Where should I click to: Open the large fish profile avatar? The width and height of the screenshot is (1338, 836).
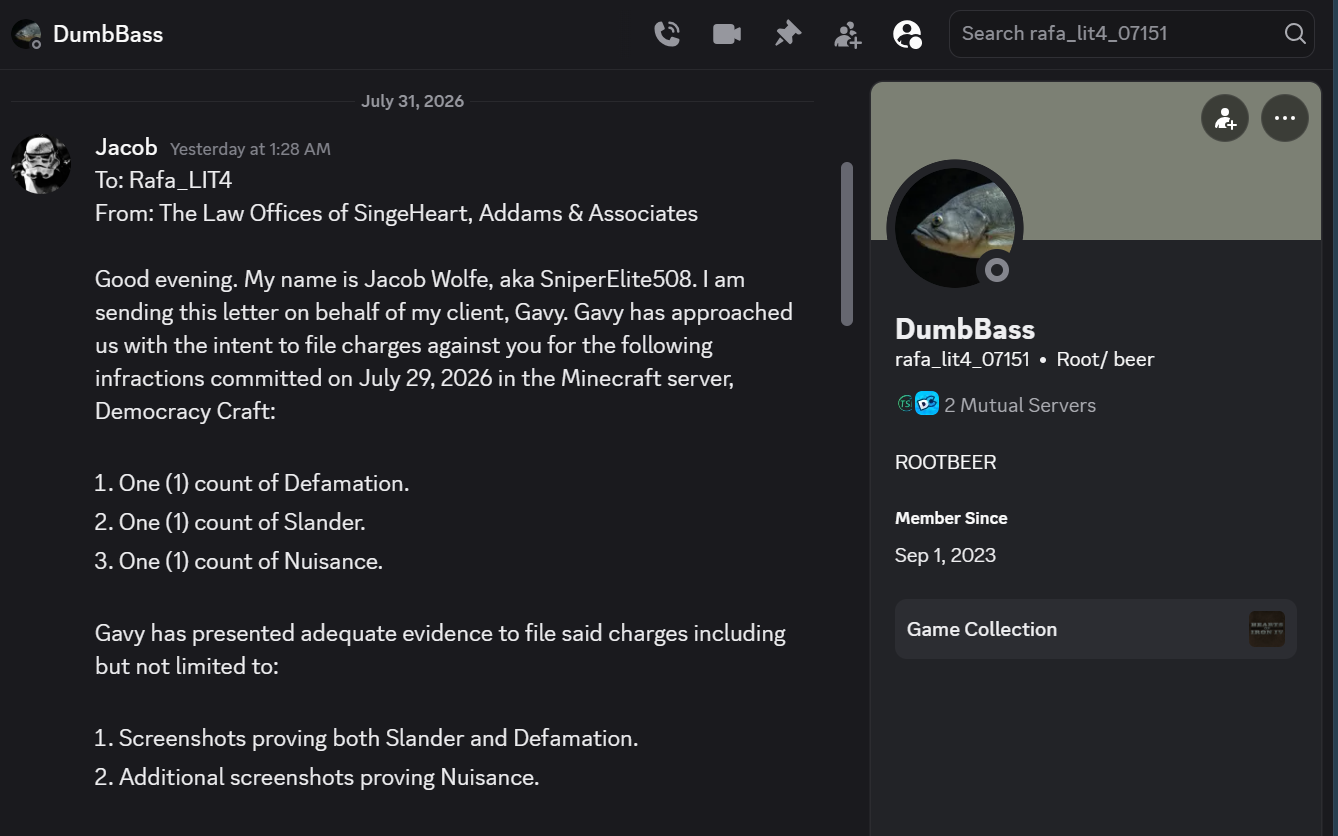tap(955, 228)
